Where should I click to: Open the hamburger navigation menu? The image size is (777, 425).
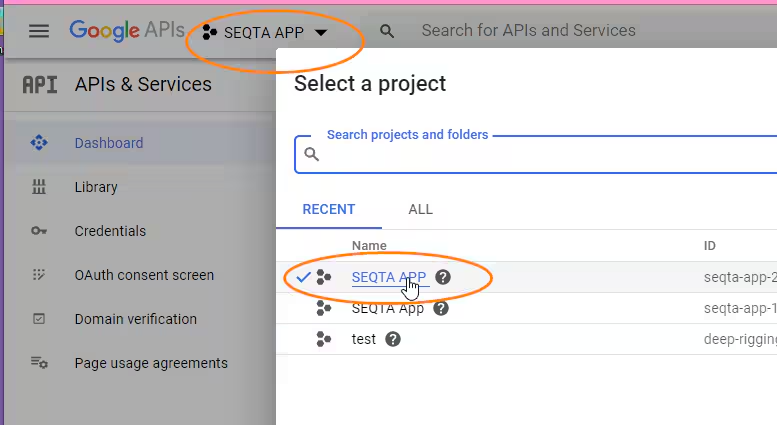(x=39, y=31)
